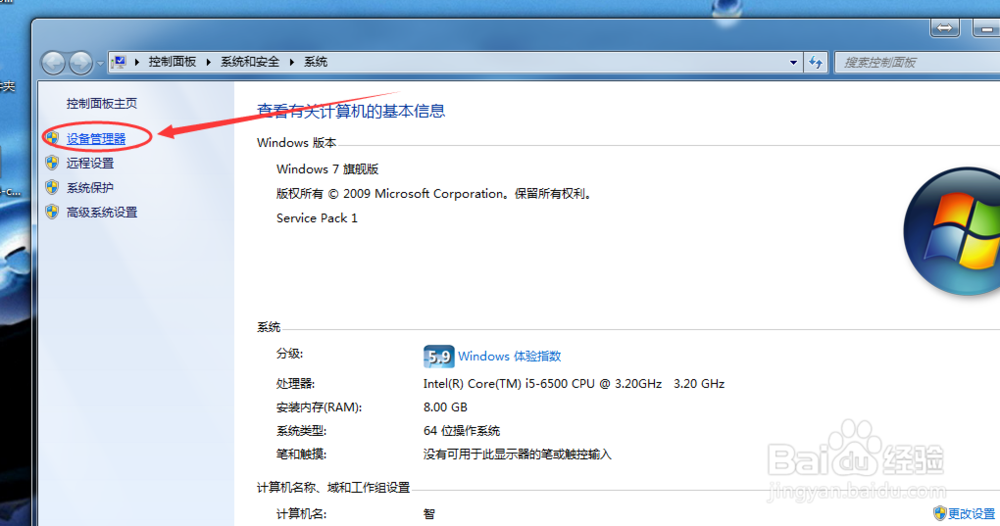Click the shield icon next to 远程设置

click(52, 163)
